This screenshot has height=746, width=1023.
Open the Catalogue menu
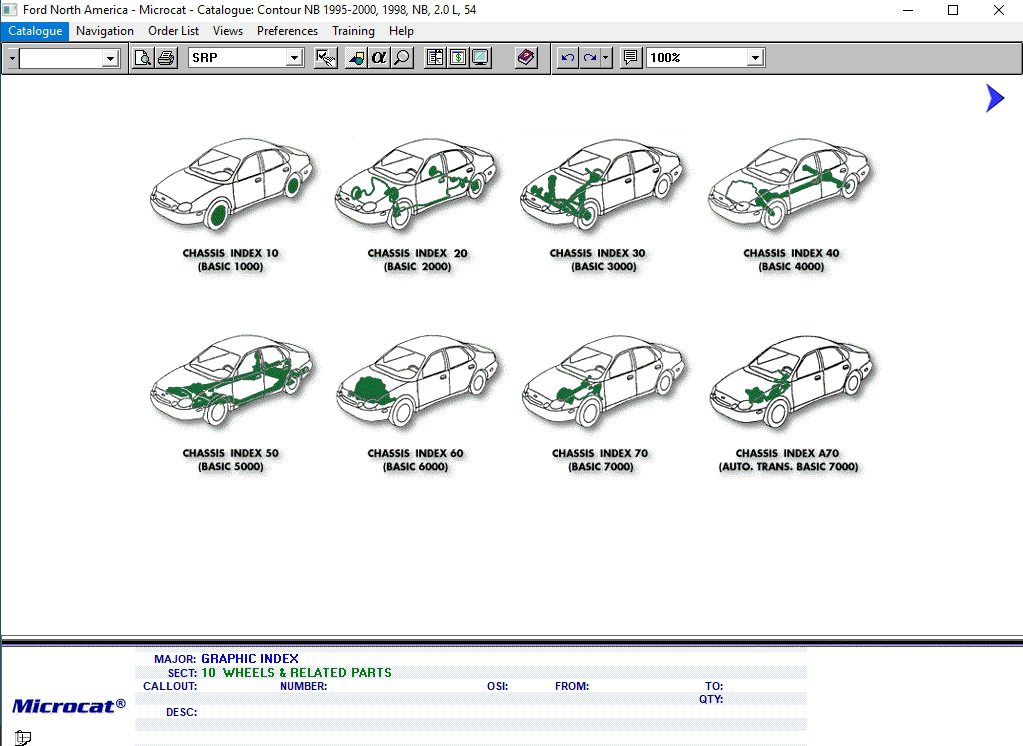(35, 31)
